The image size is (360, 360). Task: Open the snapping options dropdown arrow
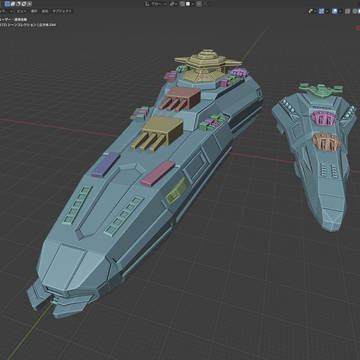(x=193, y=4)
